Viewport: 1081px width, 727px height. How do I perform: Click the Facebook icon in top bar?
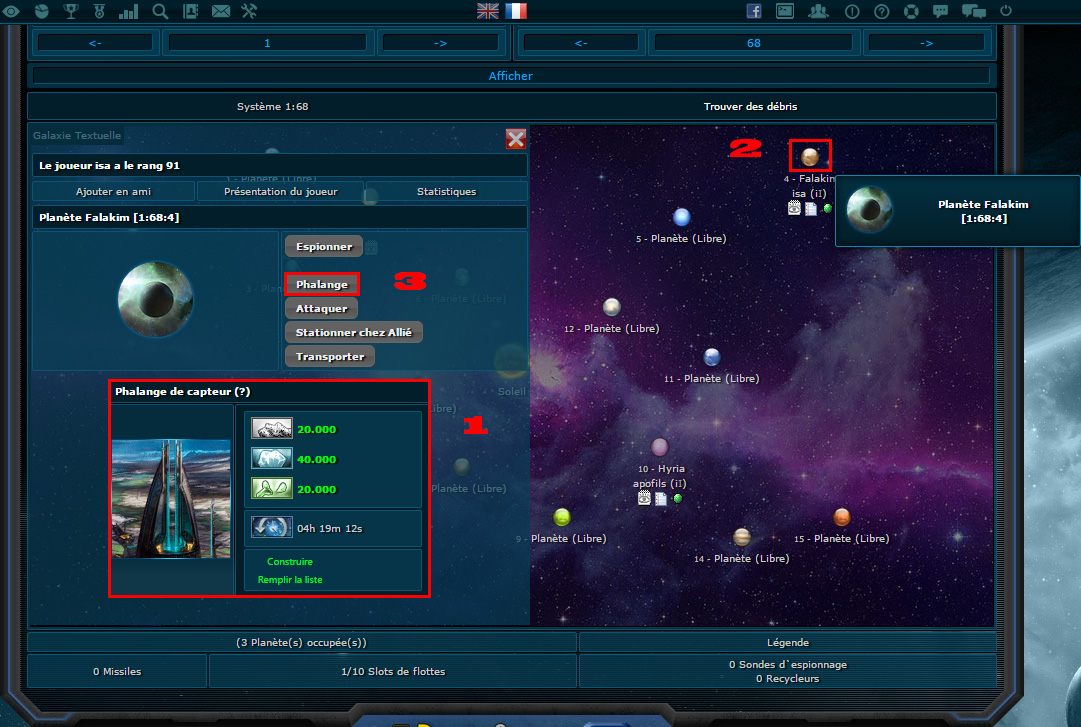pyautogui.click(x=755, y=12)
